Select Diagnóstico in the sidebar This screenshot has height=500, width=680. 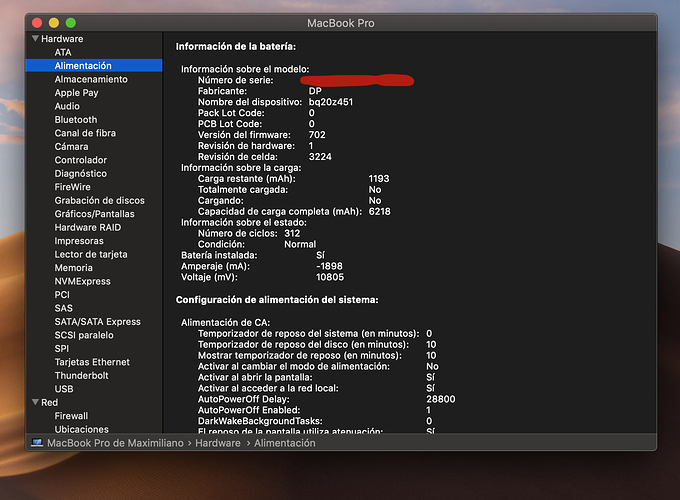pos(81,173)
